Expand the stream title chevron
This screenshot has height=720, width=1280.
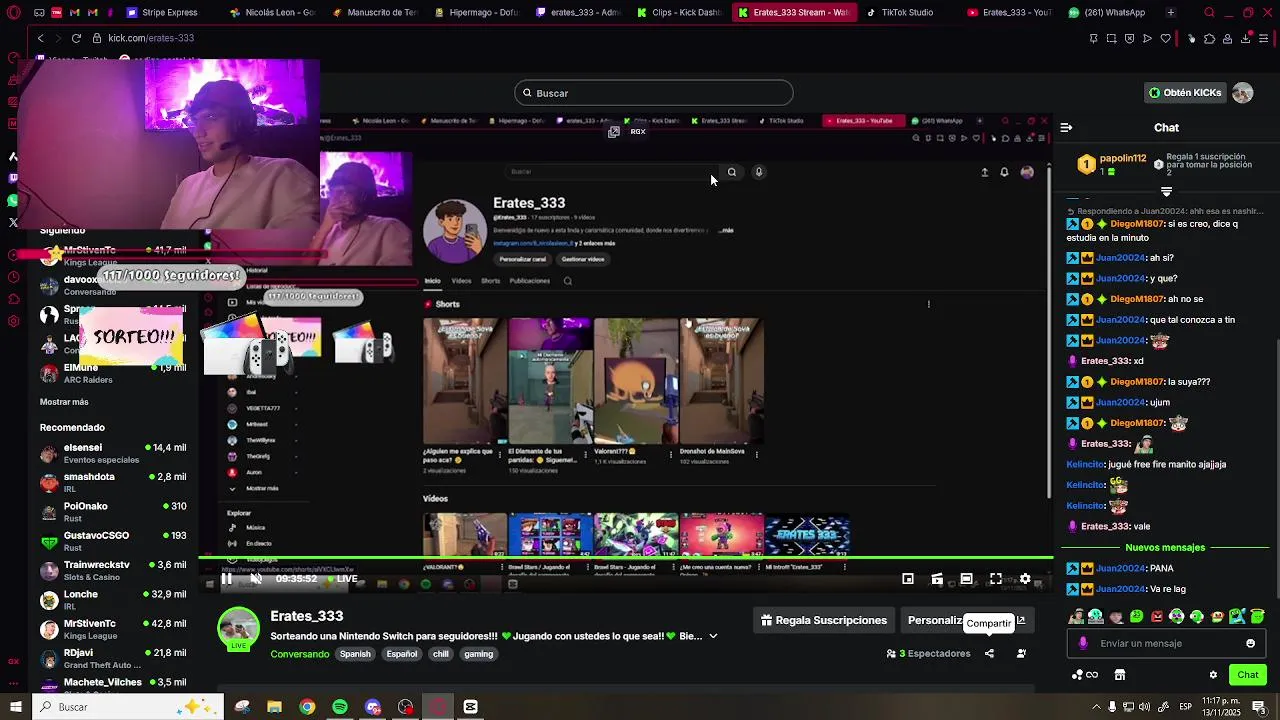tap(713, 636)
